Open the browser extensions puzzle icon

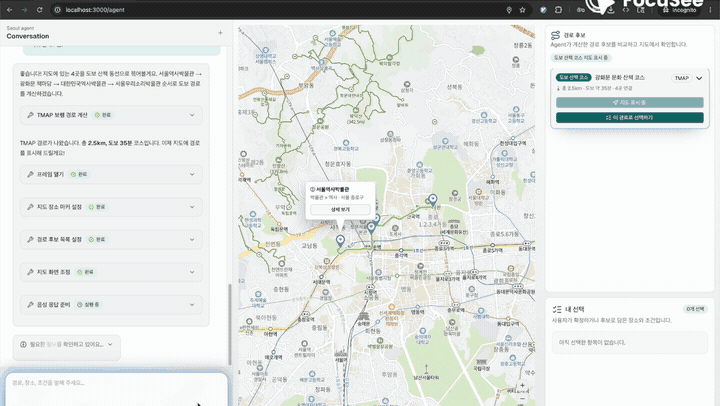point(558,10)
